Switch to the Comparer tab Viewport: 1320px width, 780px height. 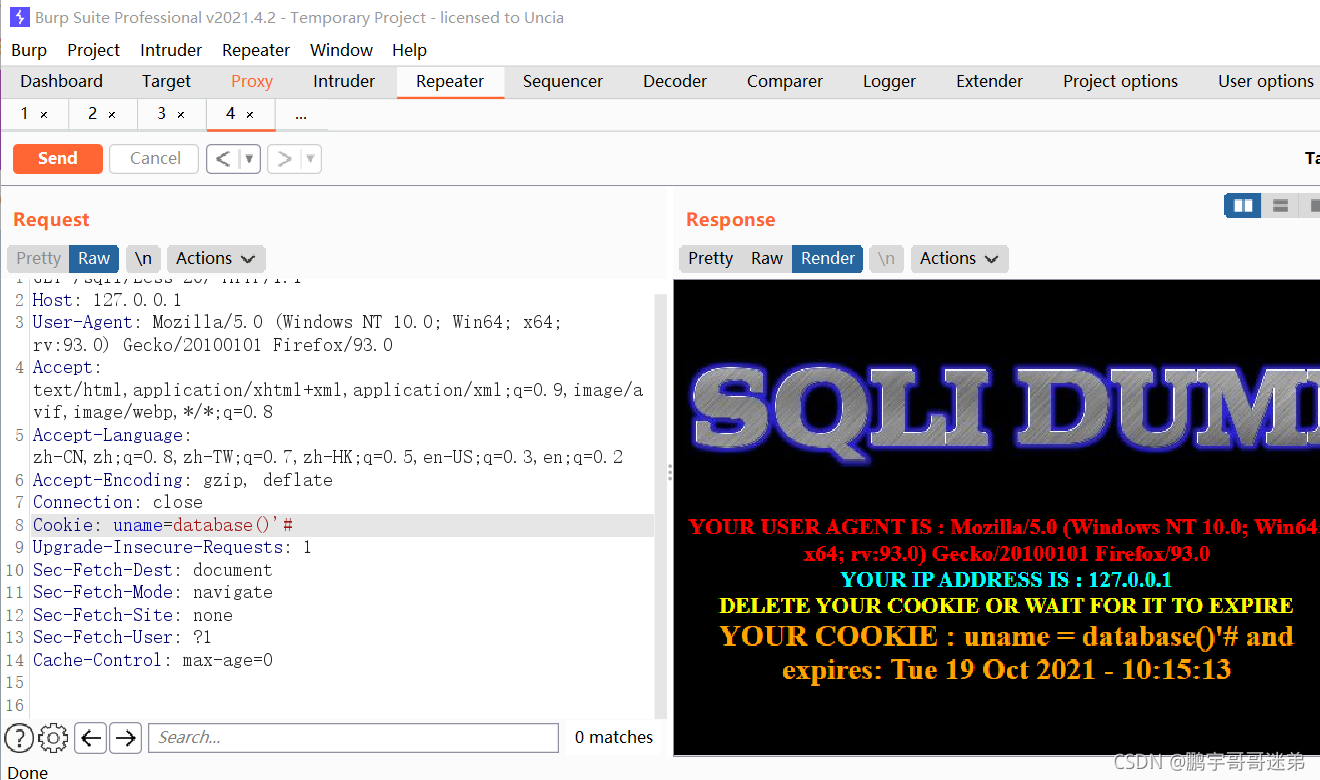click(x=785, y=82)
